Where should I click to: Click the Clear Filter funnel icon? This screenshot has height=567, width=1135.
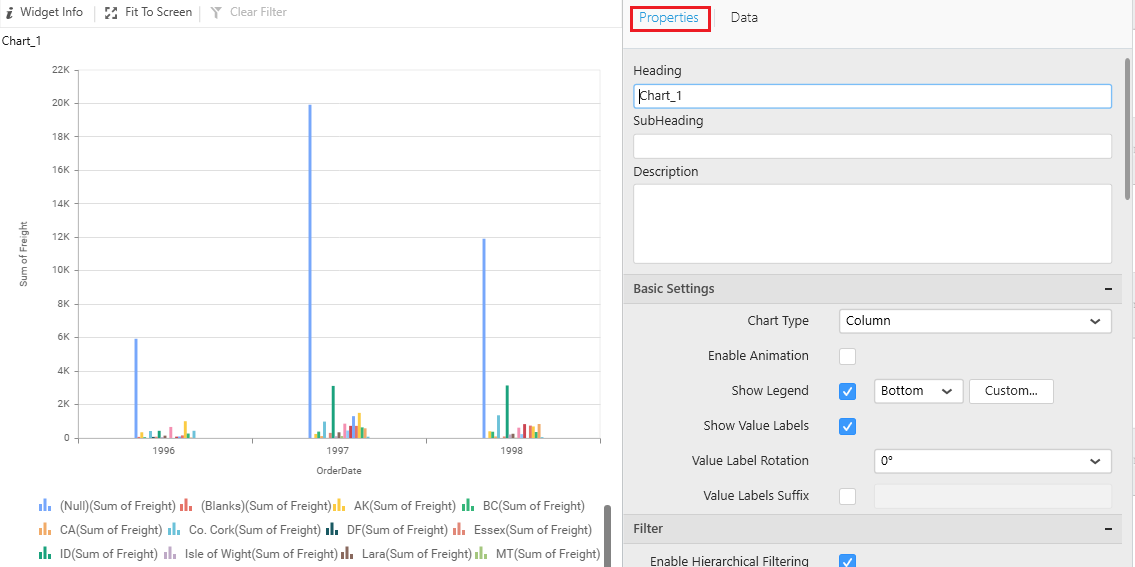pos(216,13)
